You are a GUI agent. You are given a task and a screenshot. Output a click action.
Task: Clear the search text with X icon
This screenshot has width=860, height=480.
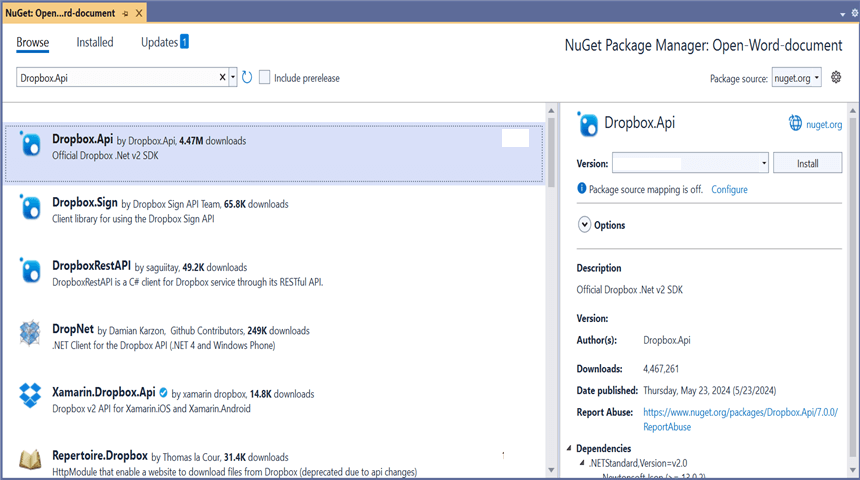222,77
